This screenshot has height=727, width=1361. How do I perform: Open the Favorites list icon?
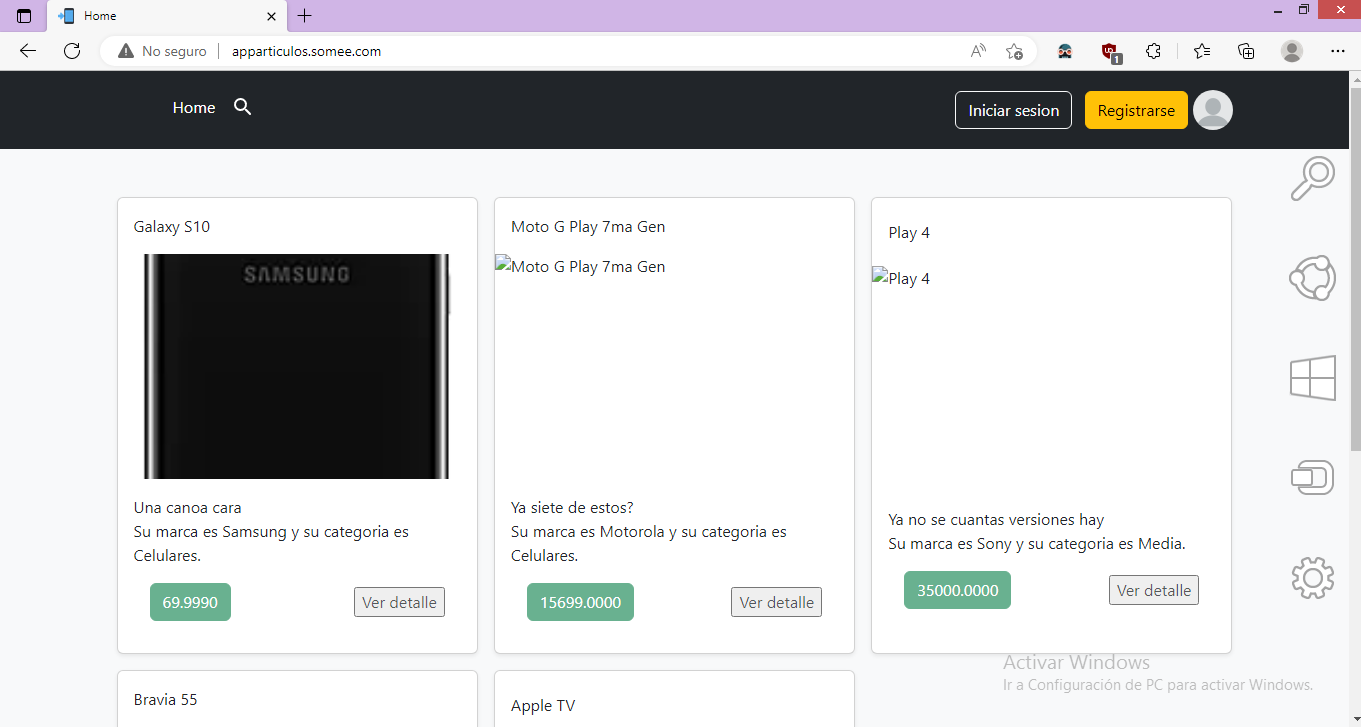pyautogui.click(x=1201, y=51)
